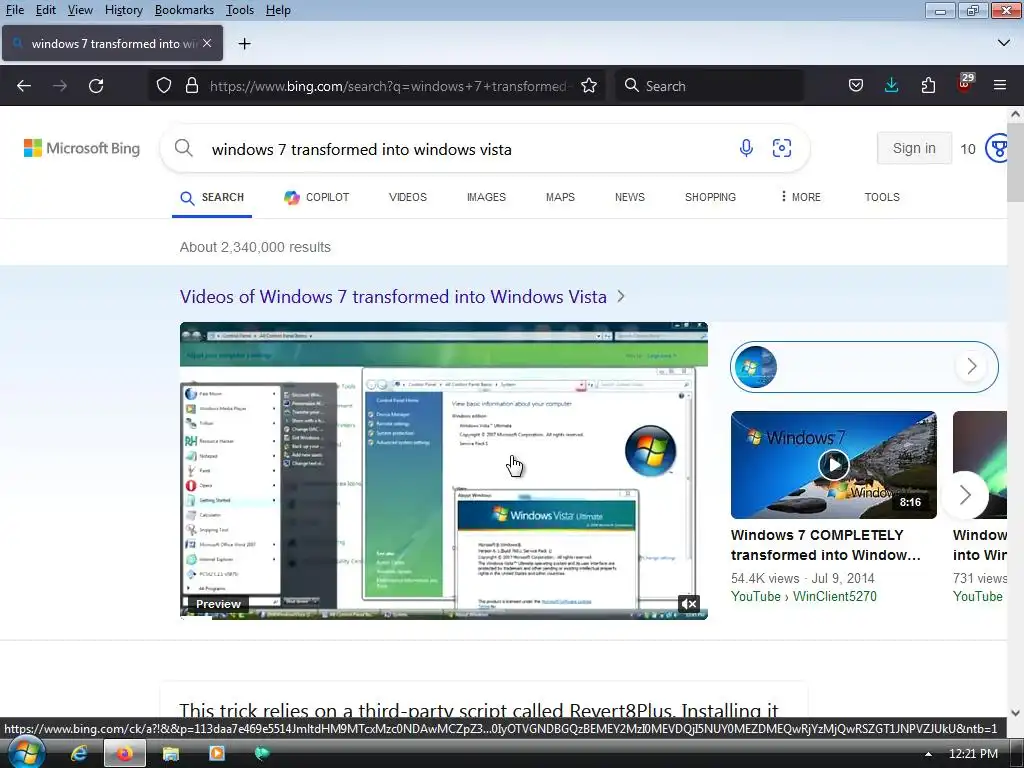Select the SEARCH tab
The image size is (1024, 768).
coord(212,197)
